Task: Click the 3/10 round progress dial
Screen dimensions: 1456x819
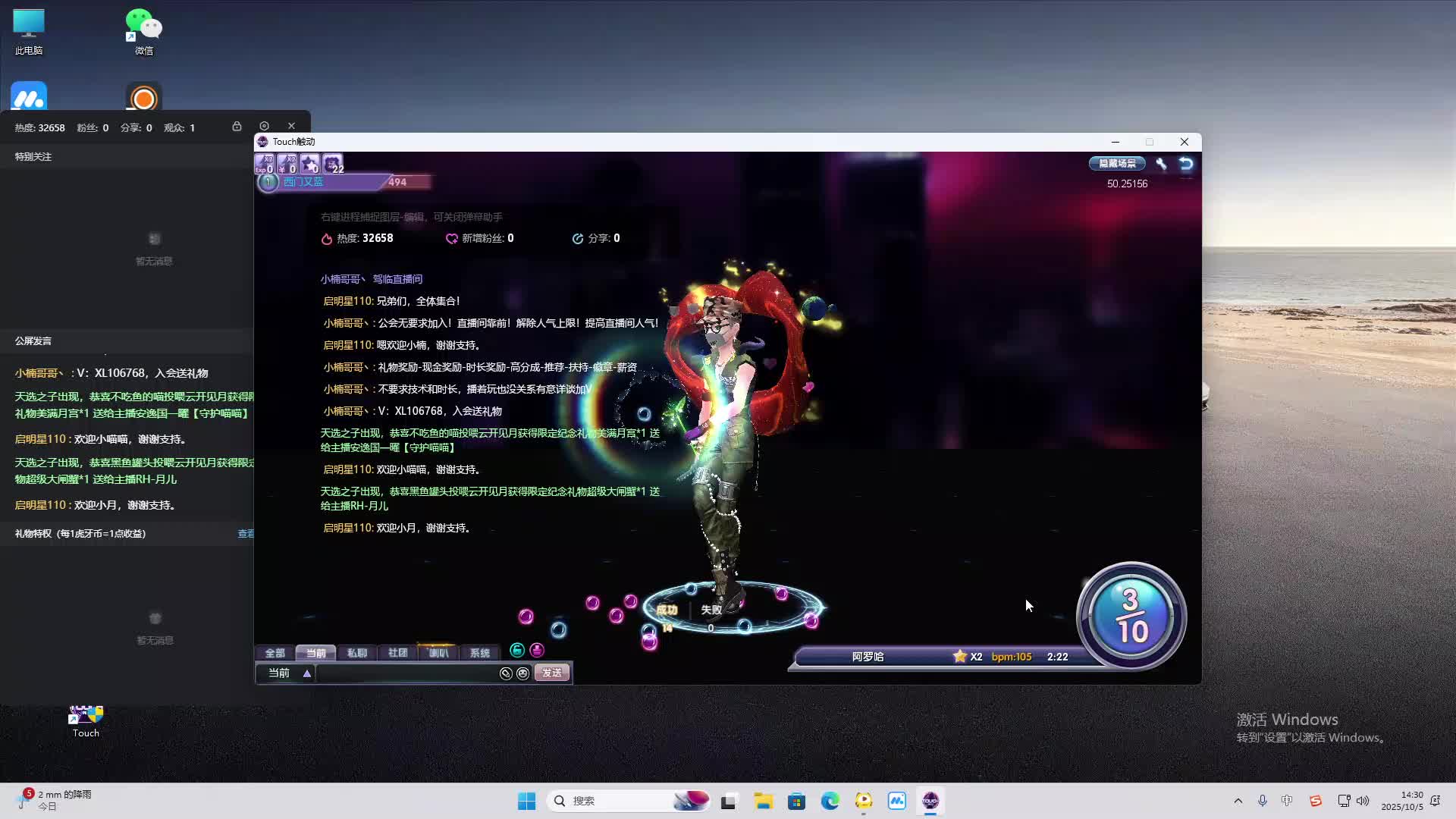Action: point(1131,616)
